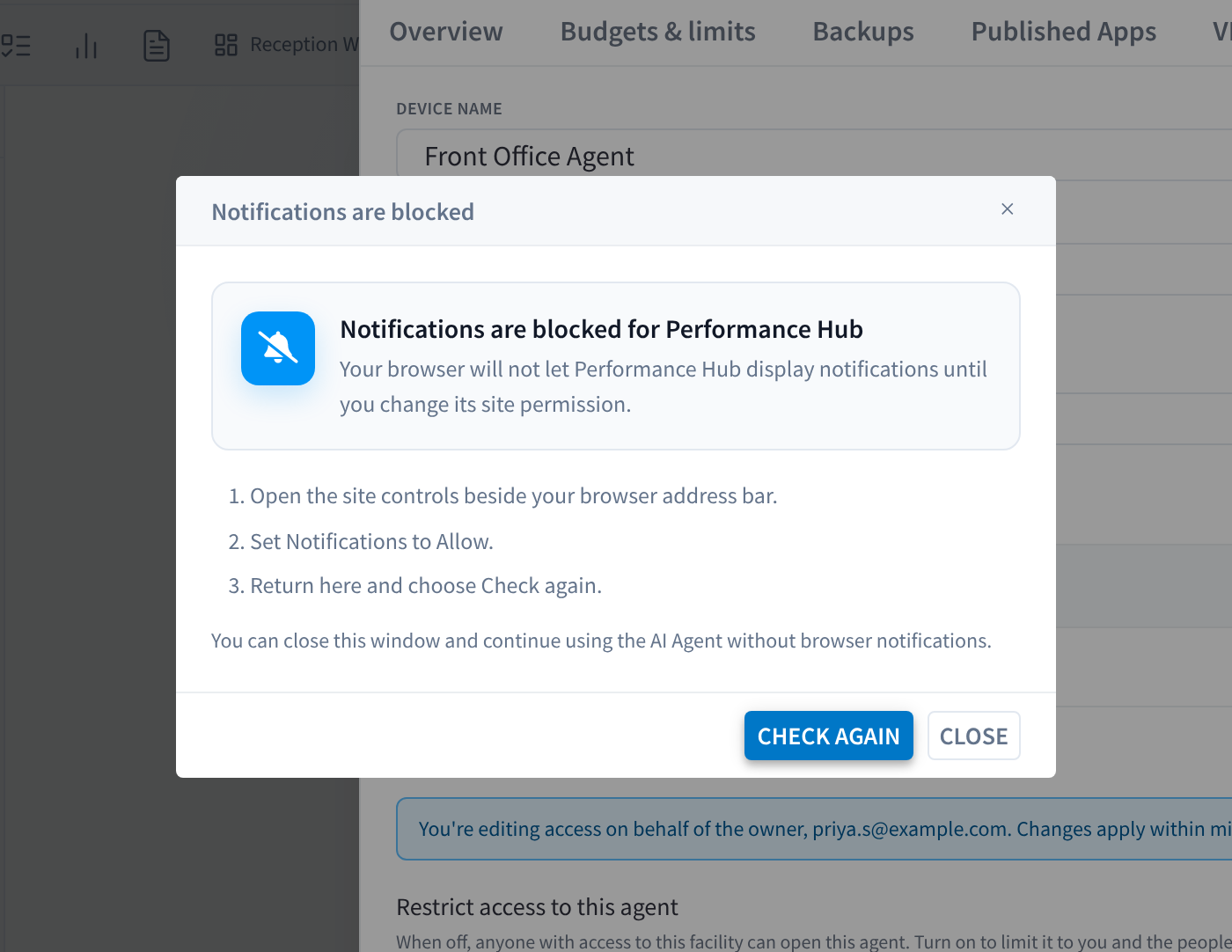Open the bar chart icon in toolbar
The image size is (1232, 952).
[x=86, y=45]
